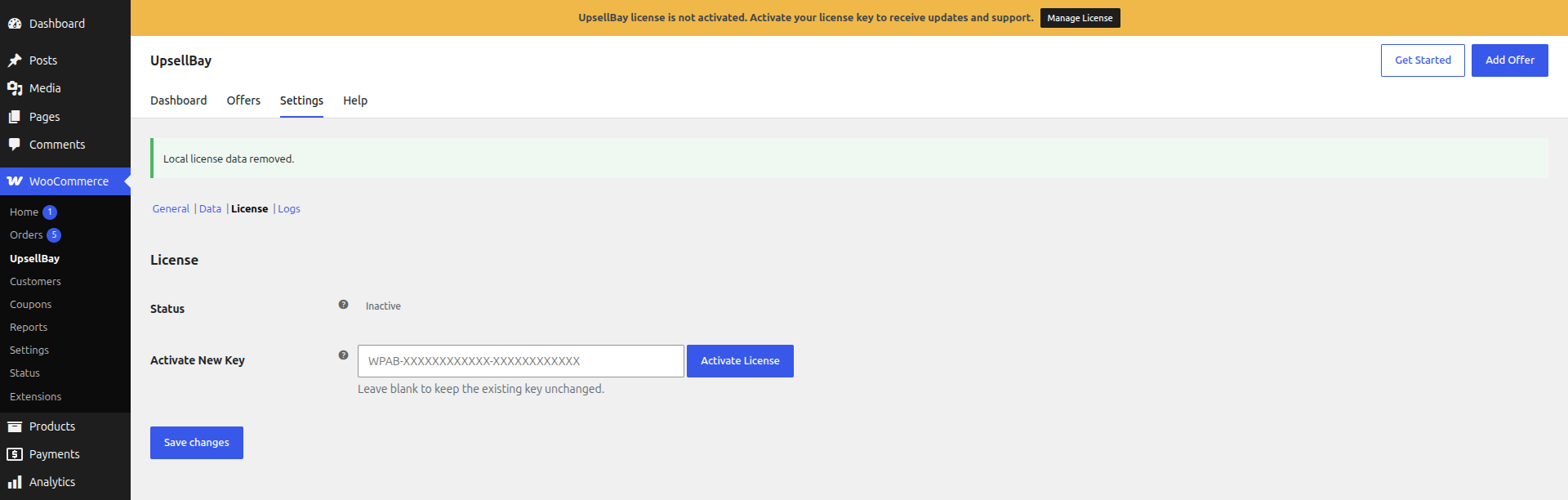This screenshot has height=500, width=1568.
Task: Click the Payments dollar icon
Action: coord(15,454)
